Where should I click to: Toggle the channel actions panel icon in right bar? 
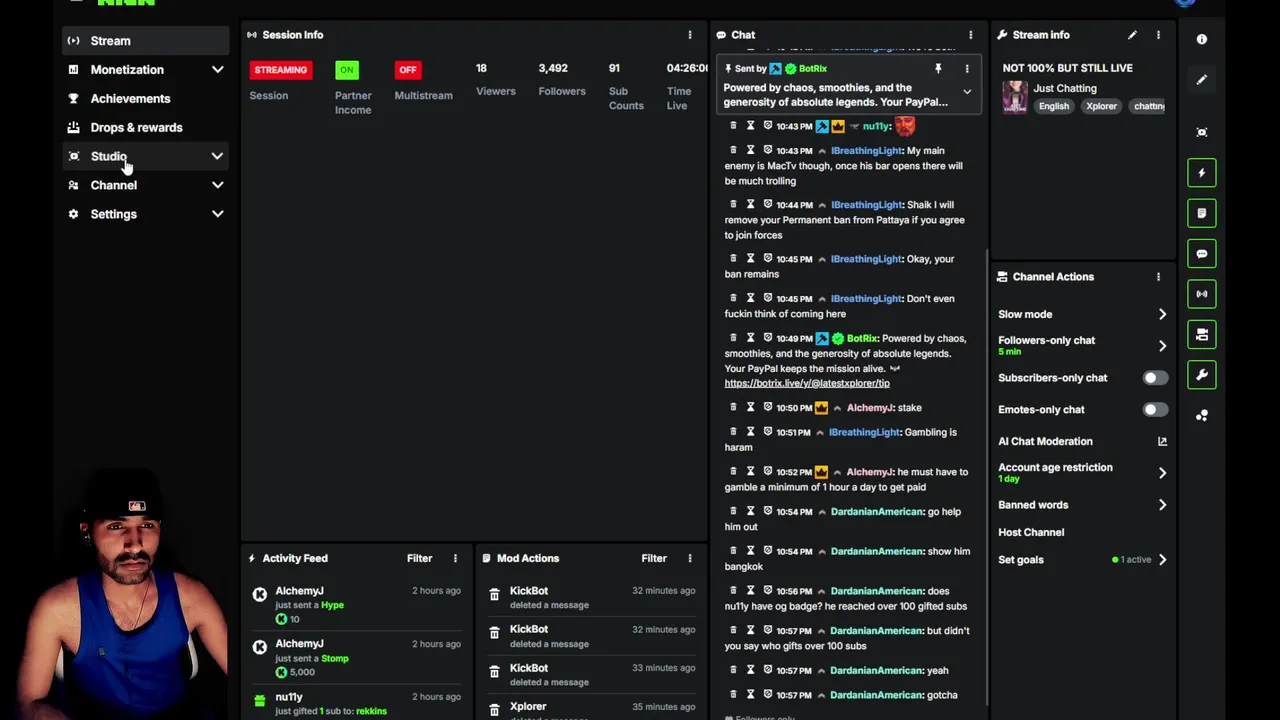tap(1202, 335)
